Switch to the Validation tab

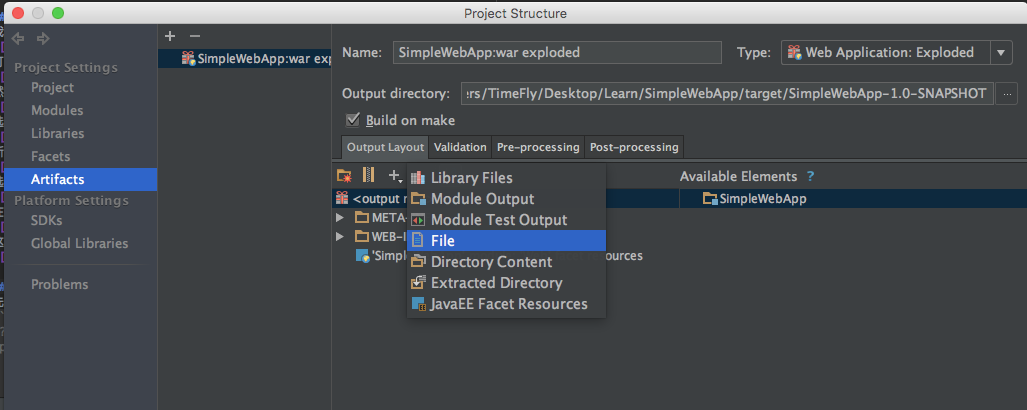tap(460, 147)
